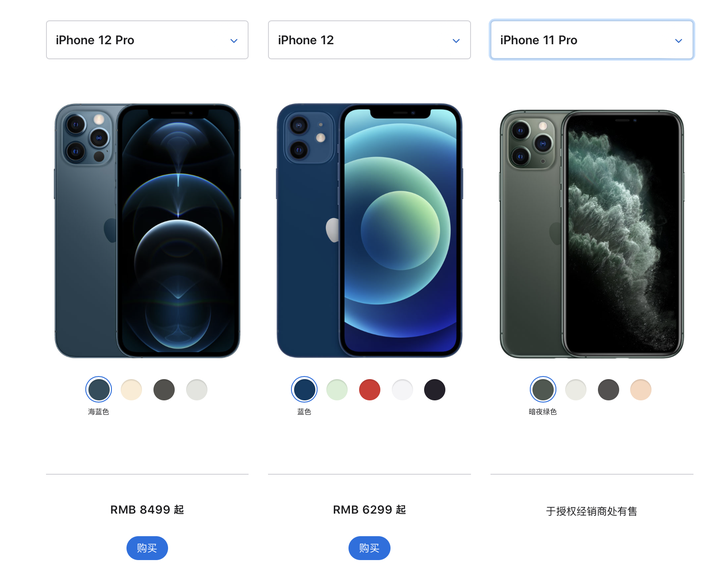Click the iPhone 12 Pro product image
Screen dimensions: 720x576
147,231
